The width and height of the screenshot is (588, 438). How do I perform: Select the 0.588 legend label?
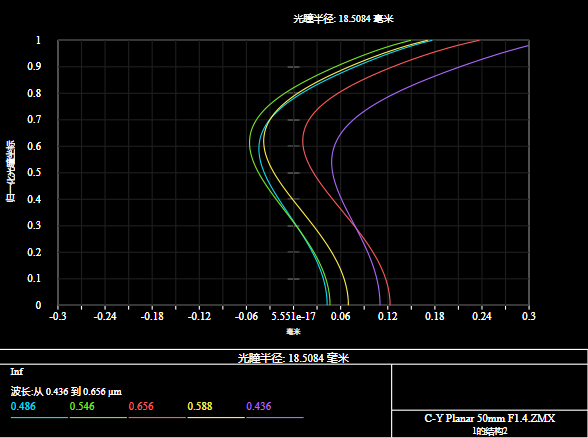(200, 406)
